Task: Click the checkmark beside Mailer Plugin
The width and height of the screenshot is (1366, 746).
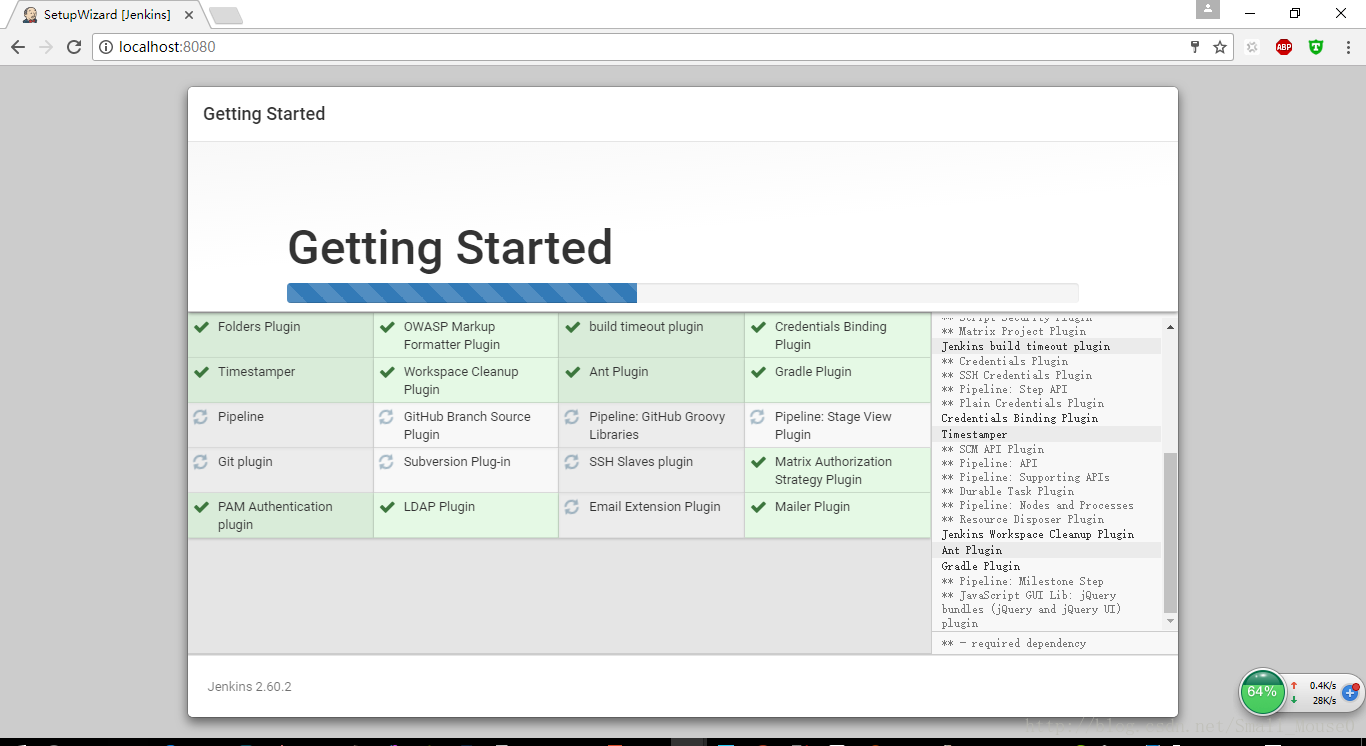Action: (x=758, y=507)
